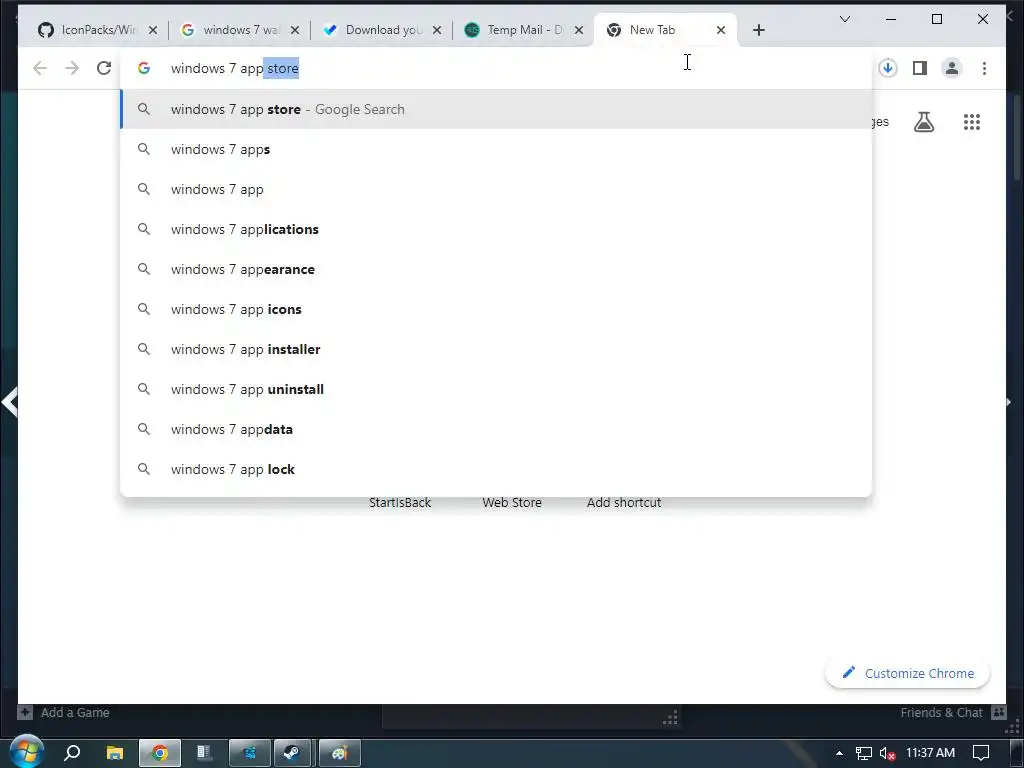Close the IconPacks GitHub tab
The image size is (1024, 768).
pyautogui.click(x=153, y=30)
